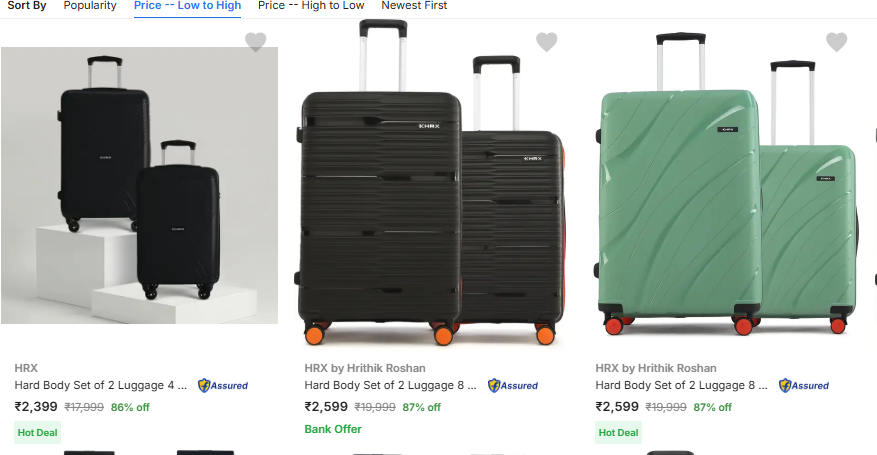Open Hard Body Set of 2 Luggage 4 link

101,385
